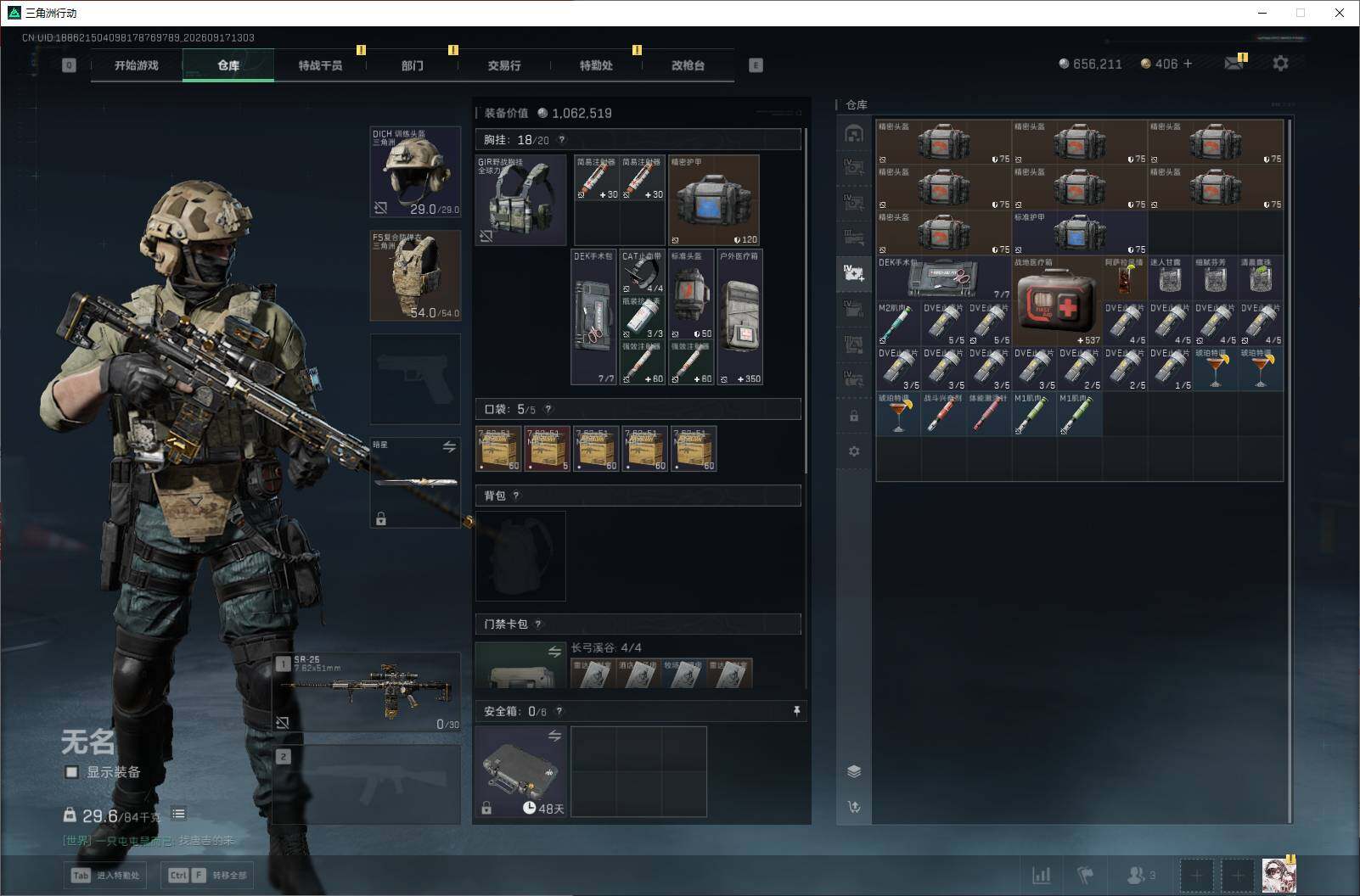Select the SR-25 primary weapon slot

click(x=367, y=692)
